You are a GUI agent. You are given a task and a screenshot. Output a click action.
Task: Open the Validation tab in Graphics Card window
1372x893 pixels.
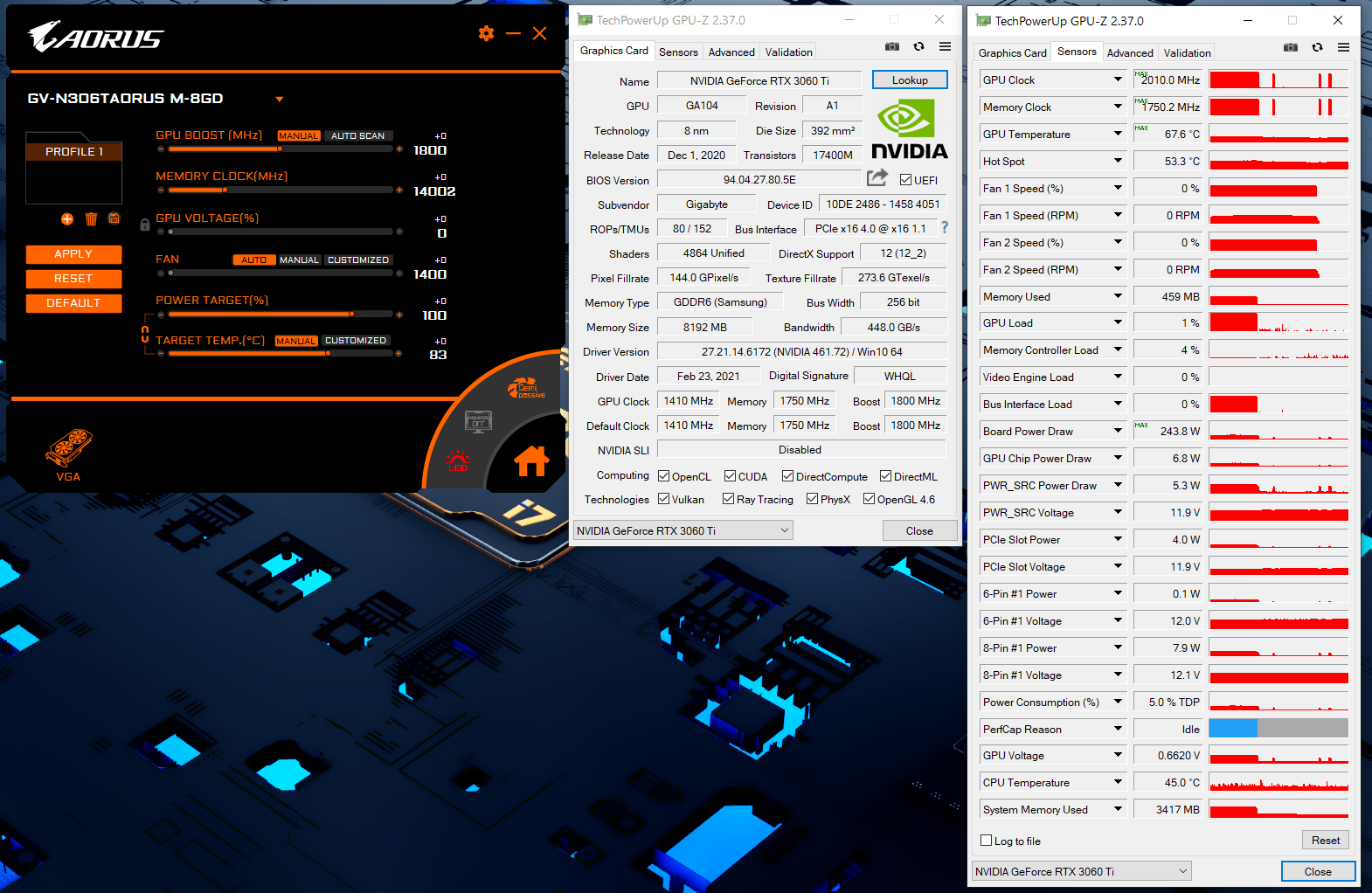click(x=788, y=52)
